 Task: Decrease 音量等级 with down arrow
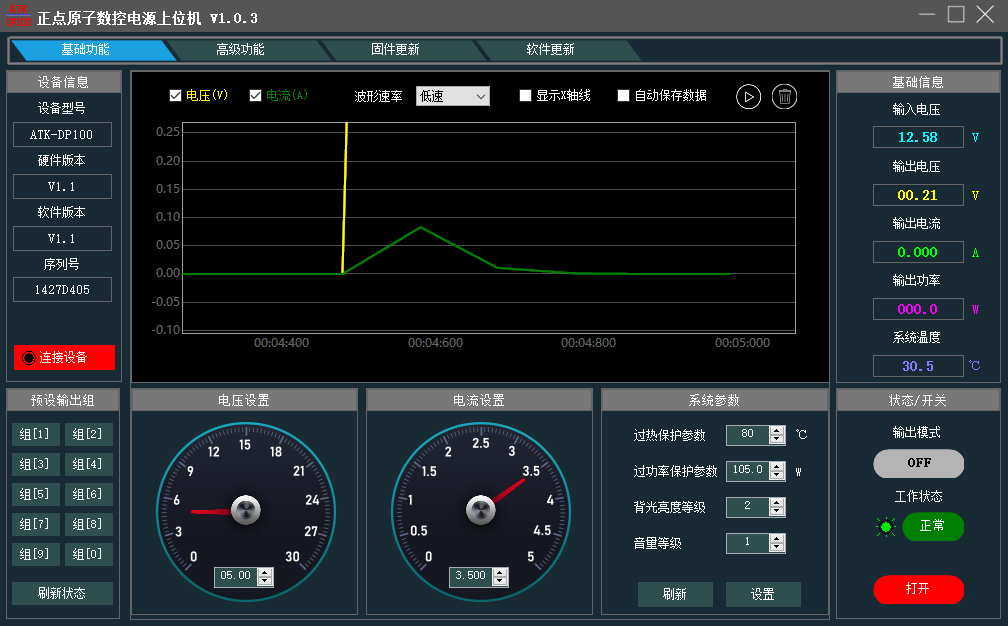click(x=777, y=548)
